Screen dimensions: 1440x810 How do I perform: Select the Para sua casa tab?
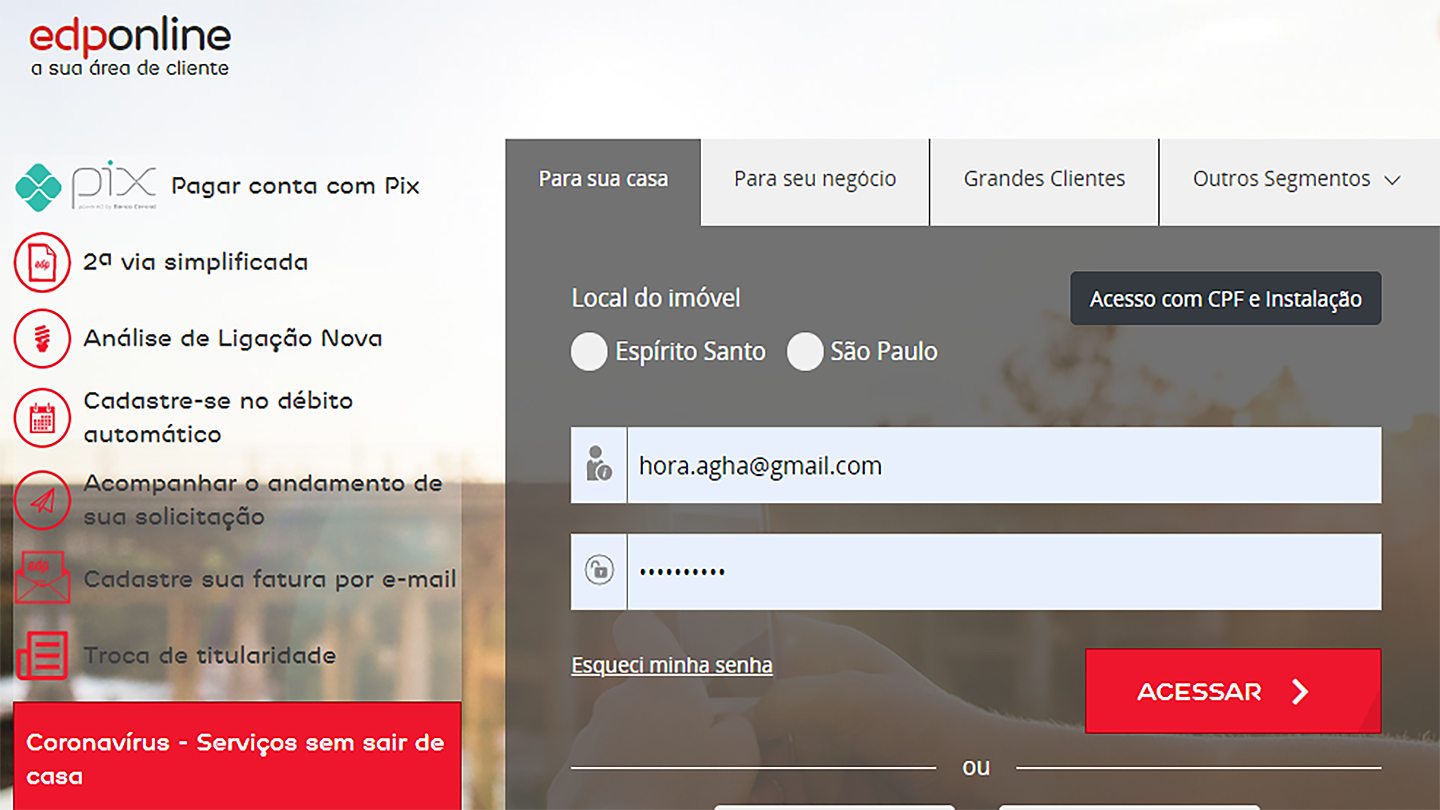tap(603, 180)
